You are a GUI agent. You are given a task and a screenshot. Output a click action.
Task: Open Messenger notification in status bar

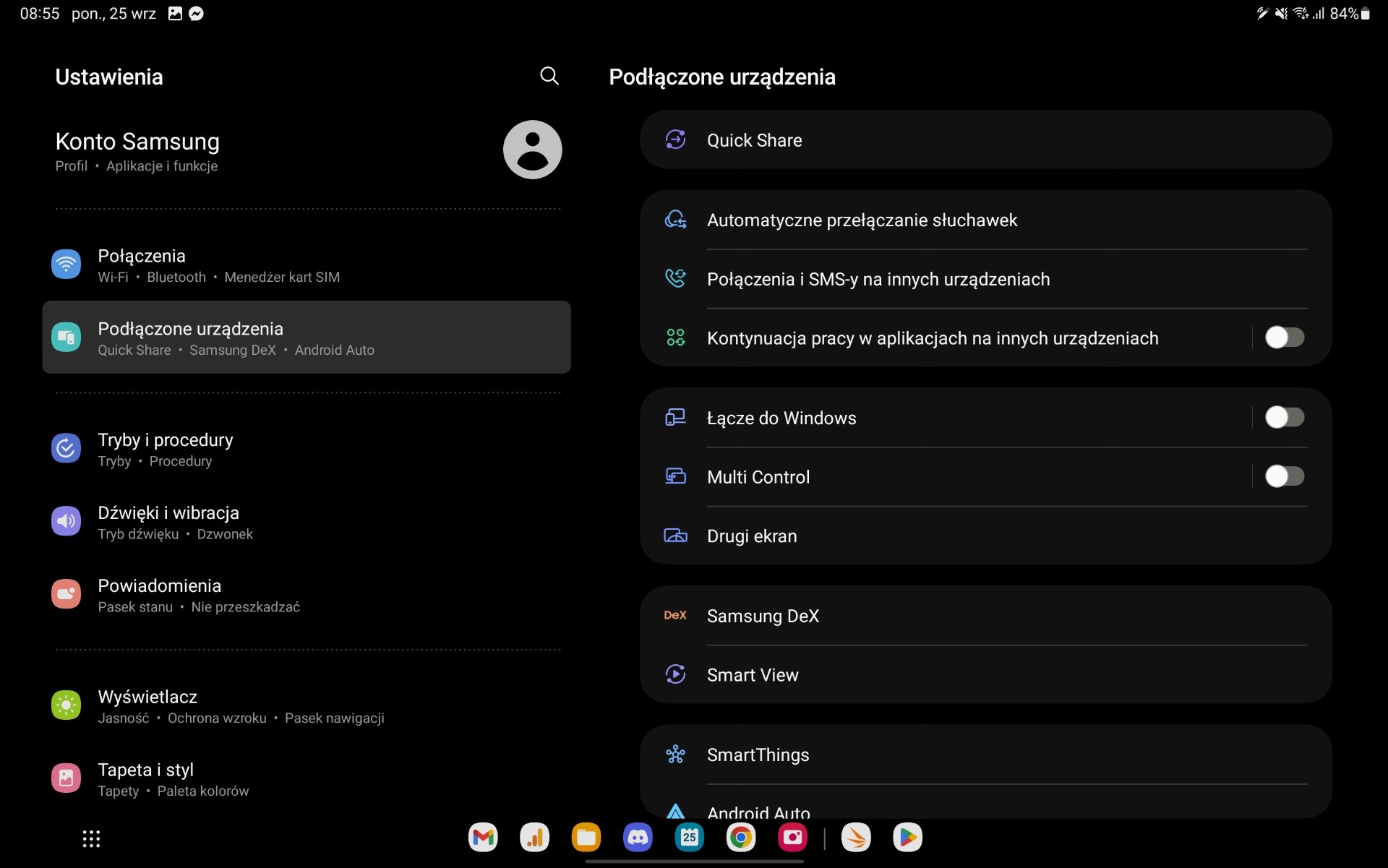(x=196, y=14)
